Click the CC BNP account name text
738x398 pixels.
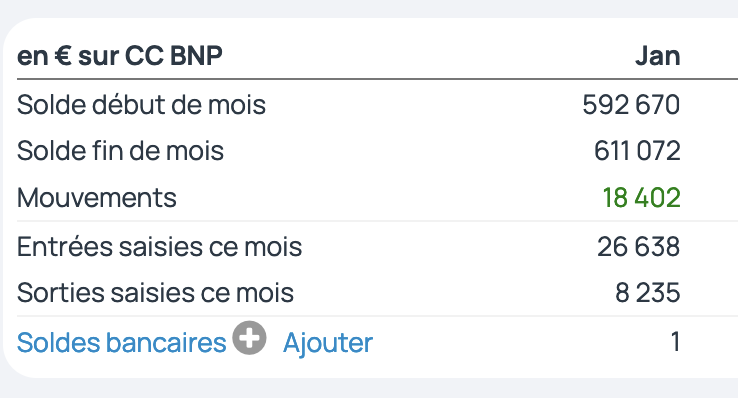174,56
